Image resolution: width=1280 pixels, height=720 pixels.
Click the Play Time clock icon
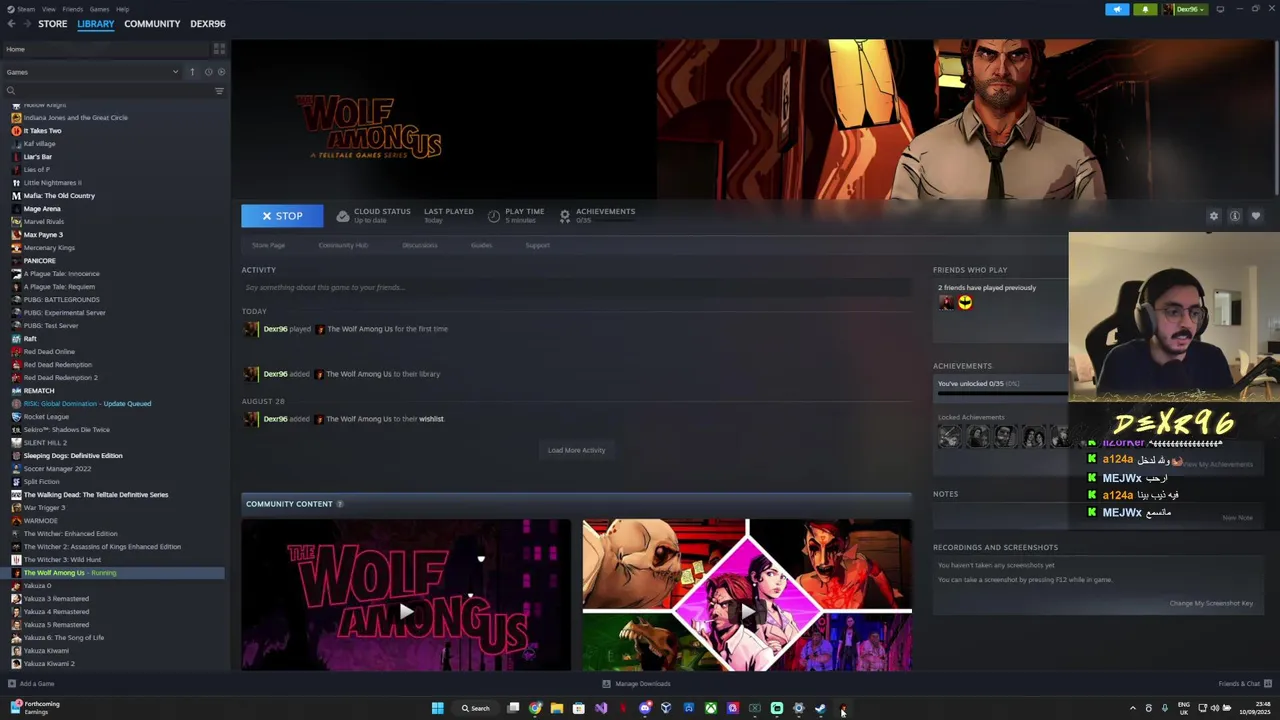[494, 216]
